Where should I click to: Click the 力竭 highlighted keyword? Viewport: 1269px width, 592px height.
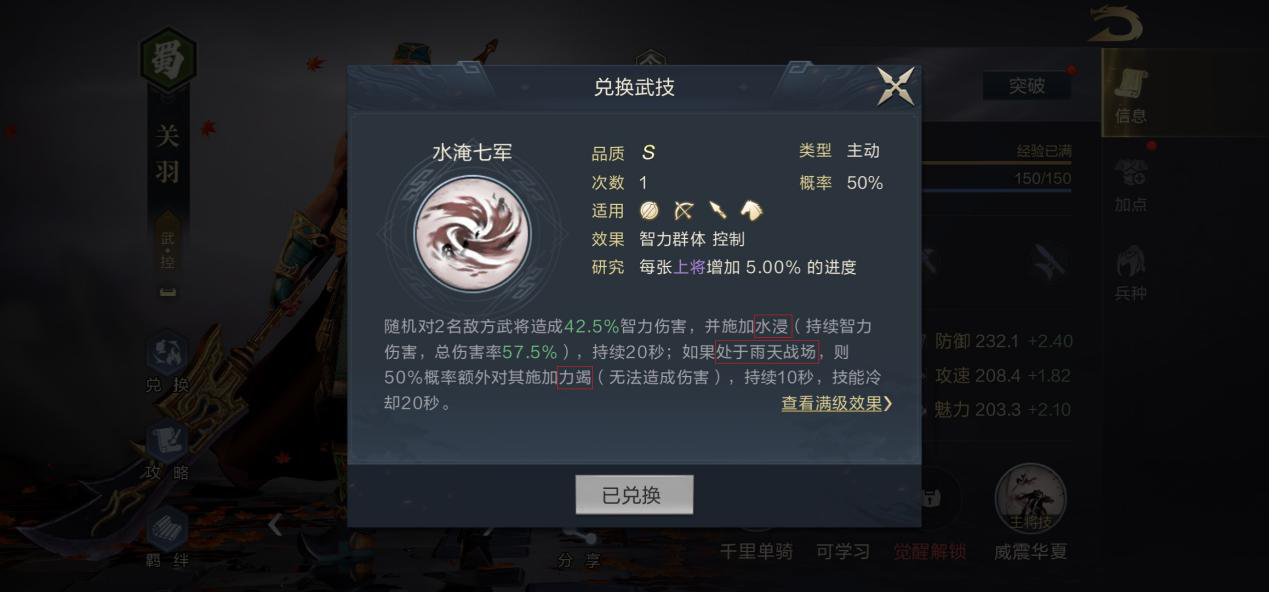tap(575, 378)
